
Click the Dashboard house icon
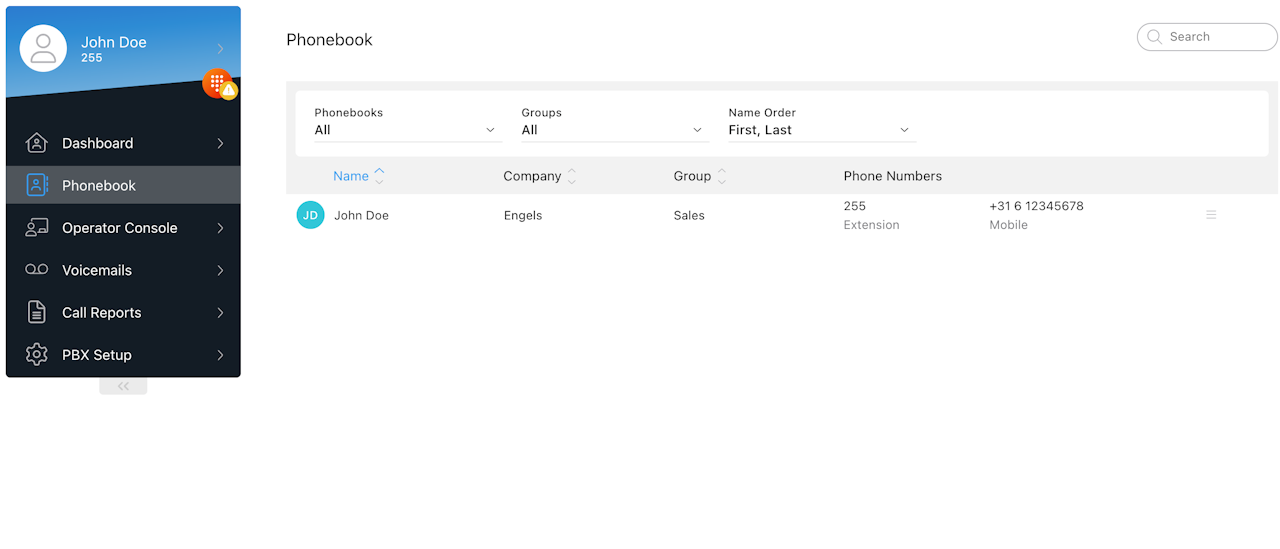click(x=36, y=143)
